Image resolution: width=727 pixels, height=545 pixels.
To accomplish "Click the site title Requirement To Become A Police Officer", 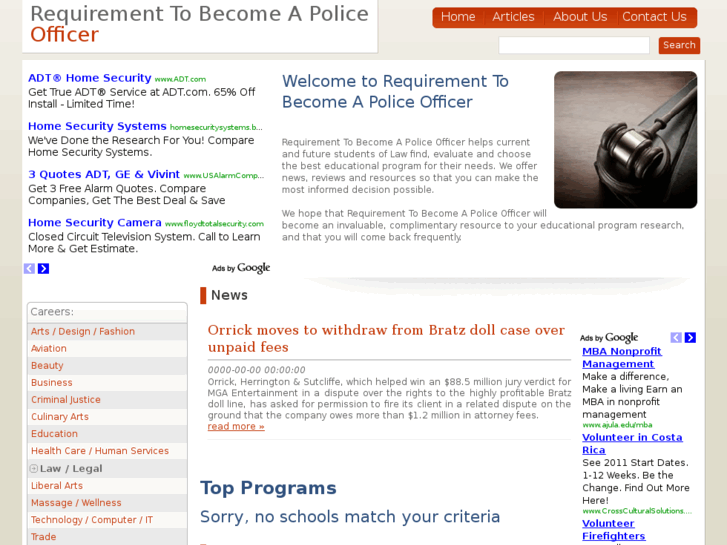I will click(x=199, y=24).
